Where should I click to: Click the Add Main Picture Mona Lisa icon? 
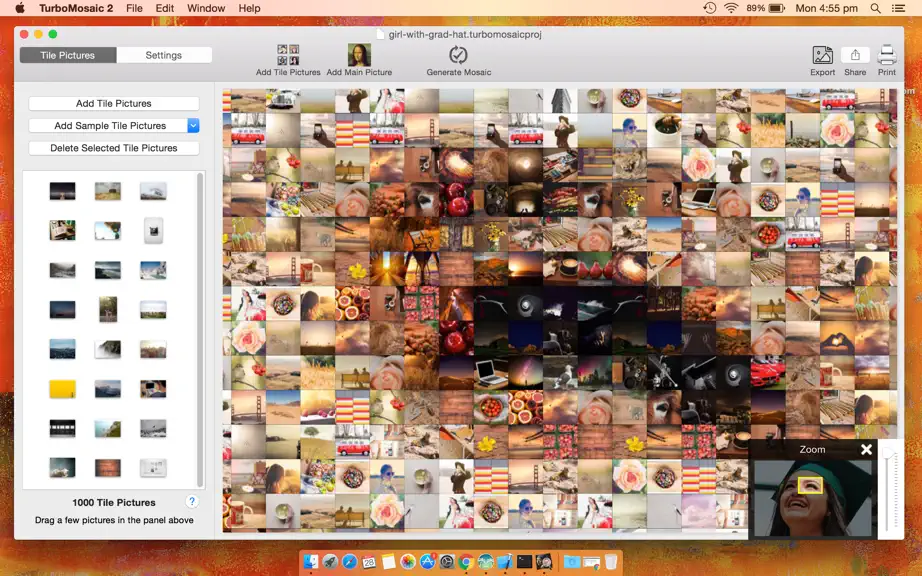359,55
